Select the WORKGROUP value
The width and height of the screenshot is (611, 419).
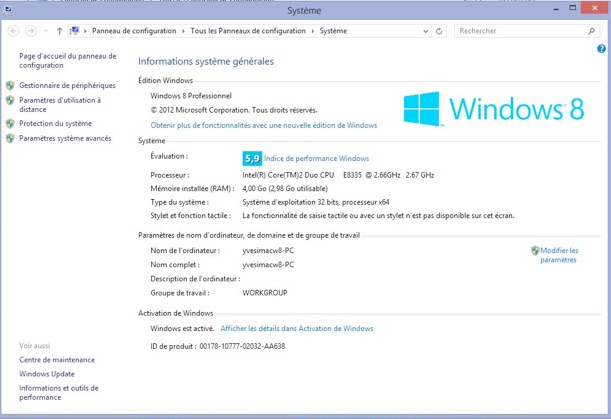(265, 293)
